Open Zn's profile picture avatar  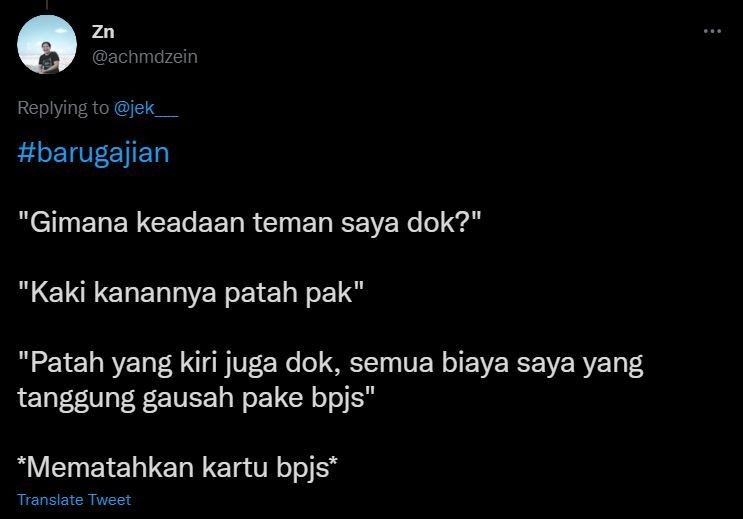[47, 44]
